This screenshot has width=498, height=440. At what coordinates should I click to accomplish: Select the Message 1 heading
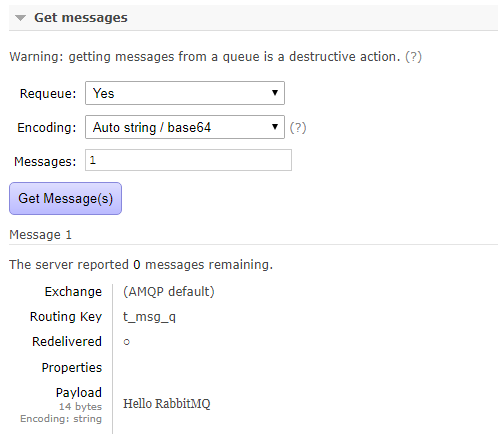click(40, 235)
